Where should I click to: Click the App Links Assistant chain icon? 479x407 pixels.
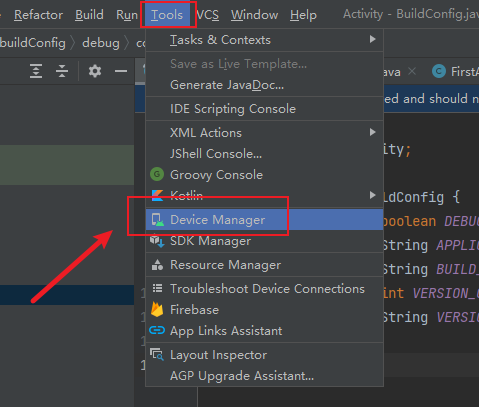157,330
